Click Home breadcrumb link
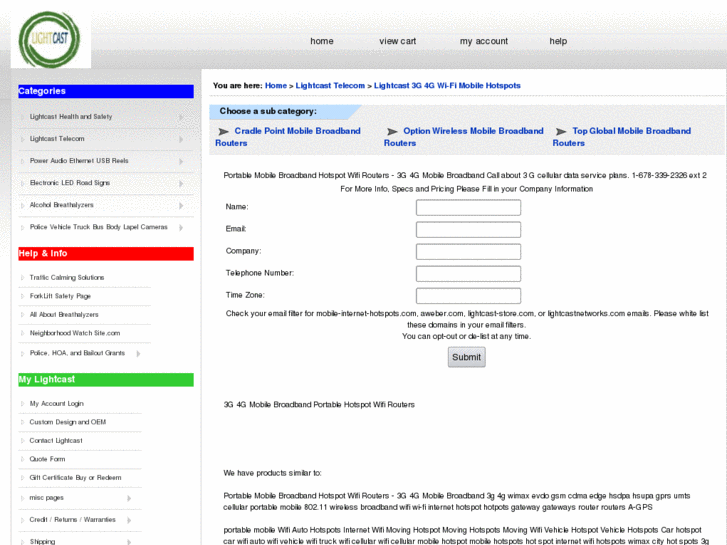 276,85
